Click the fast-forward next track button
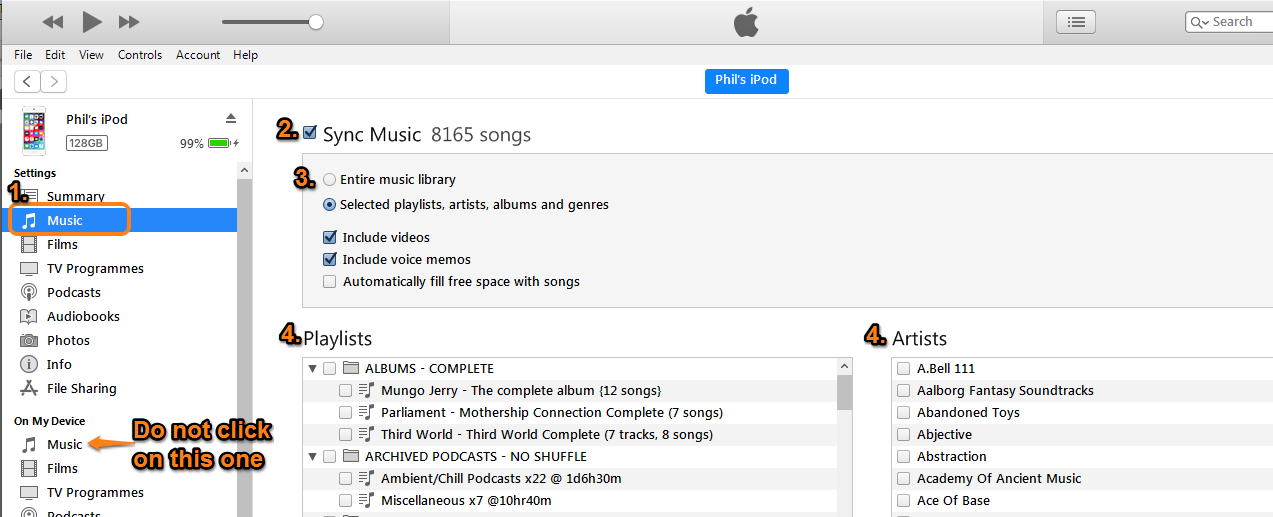 129,21
